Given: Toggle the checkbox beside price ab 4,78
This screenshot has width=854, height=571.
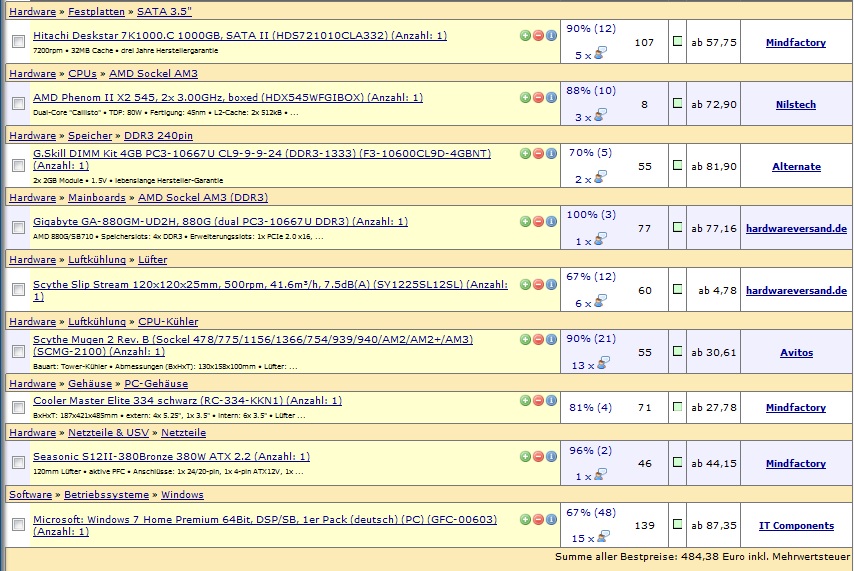Looking at the screenshot, I should click(x=678, y=289).
